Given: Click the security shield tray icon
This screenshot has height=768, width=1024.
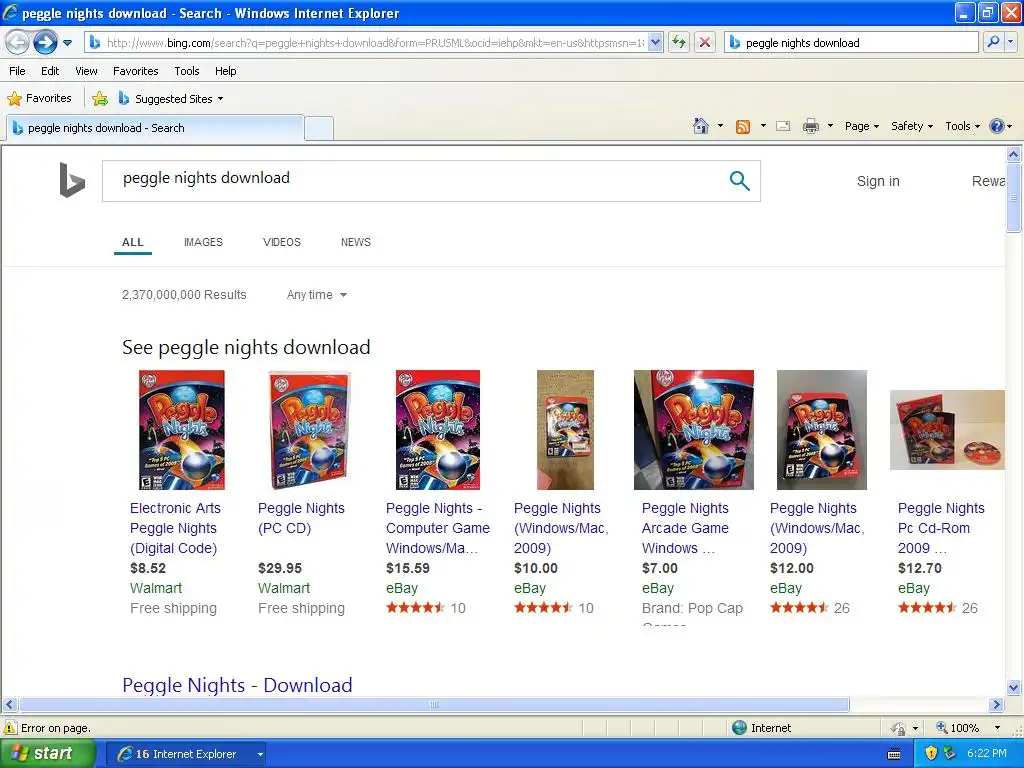Looking at the screenshot, I should (x=931, y=754).
